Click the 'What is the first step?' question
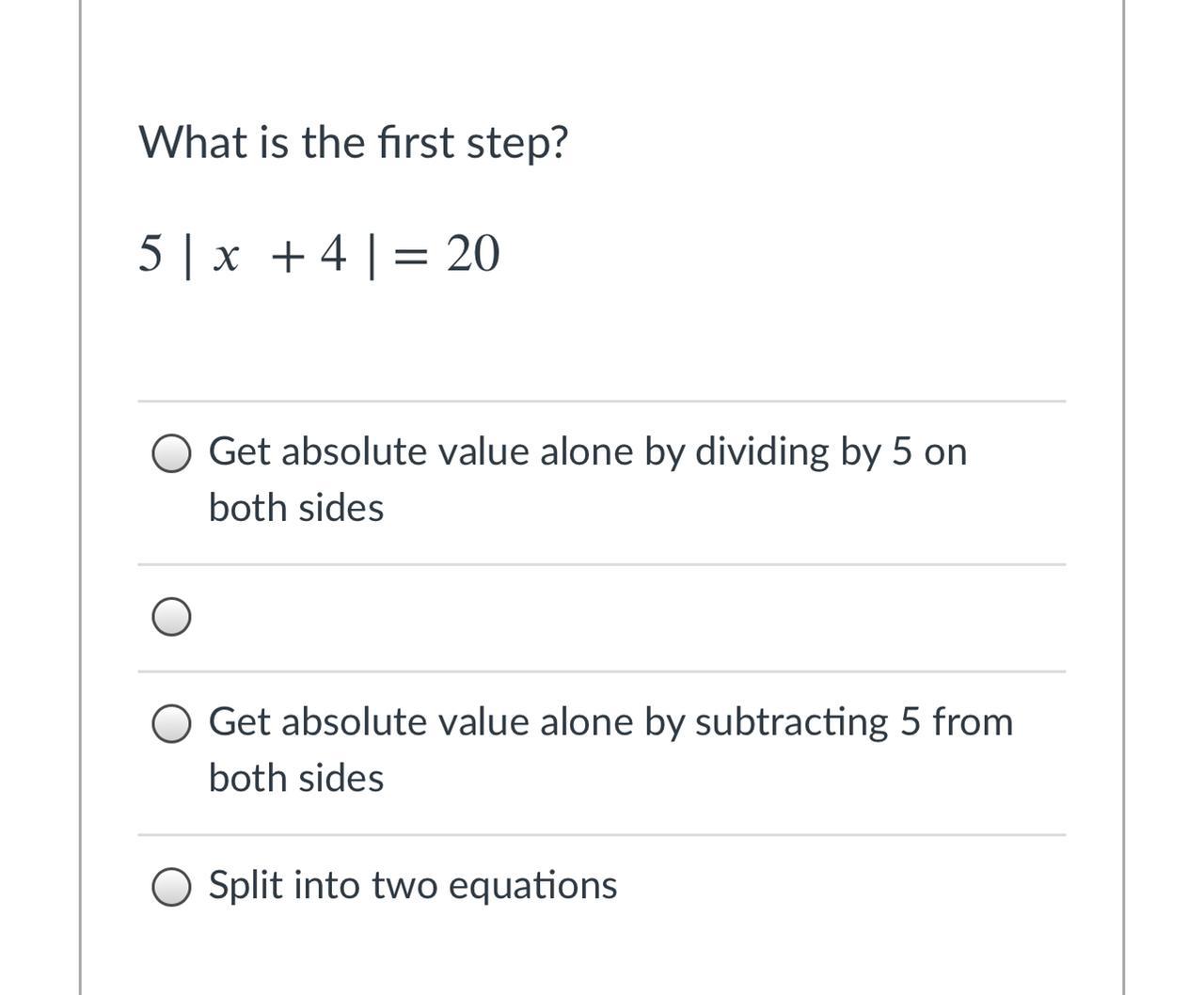 [354, 143]
